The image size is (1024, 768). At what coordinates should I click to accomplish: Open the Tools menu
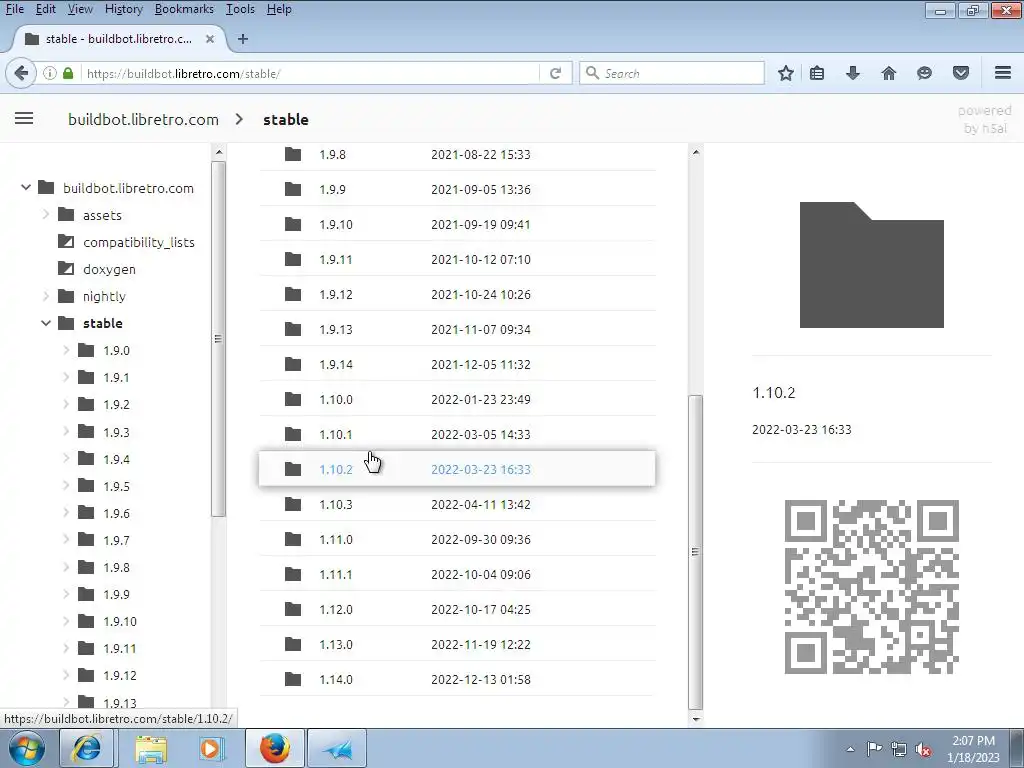(x=240, y=9)
